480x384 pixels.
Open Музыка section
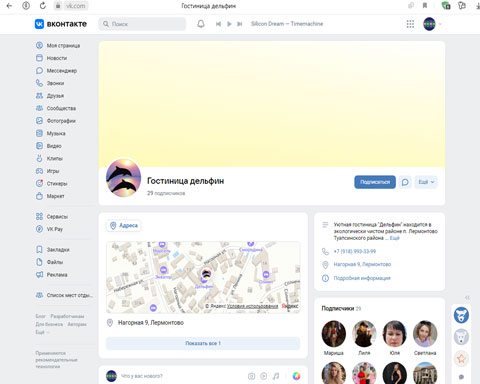(x=51, y=133)
